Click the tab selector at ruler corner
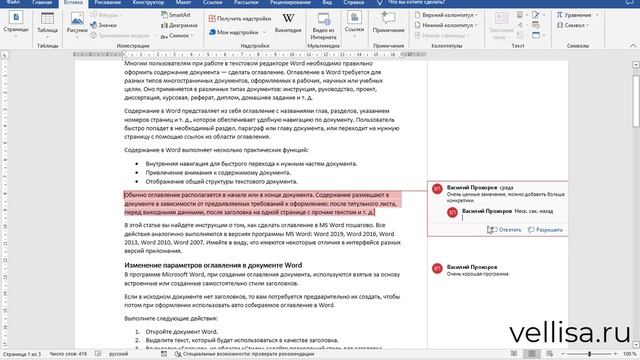 (4, 55)
